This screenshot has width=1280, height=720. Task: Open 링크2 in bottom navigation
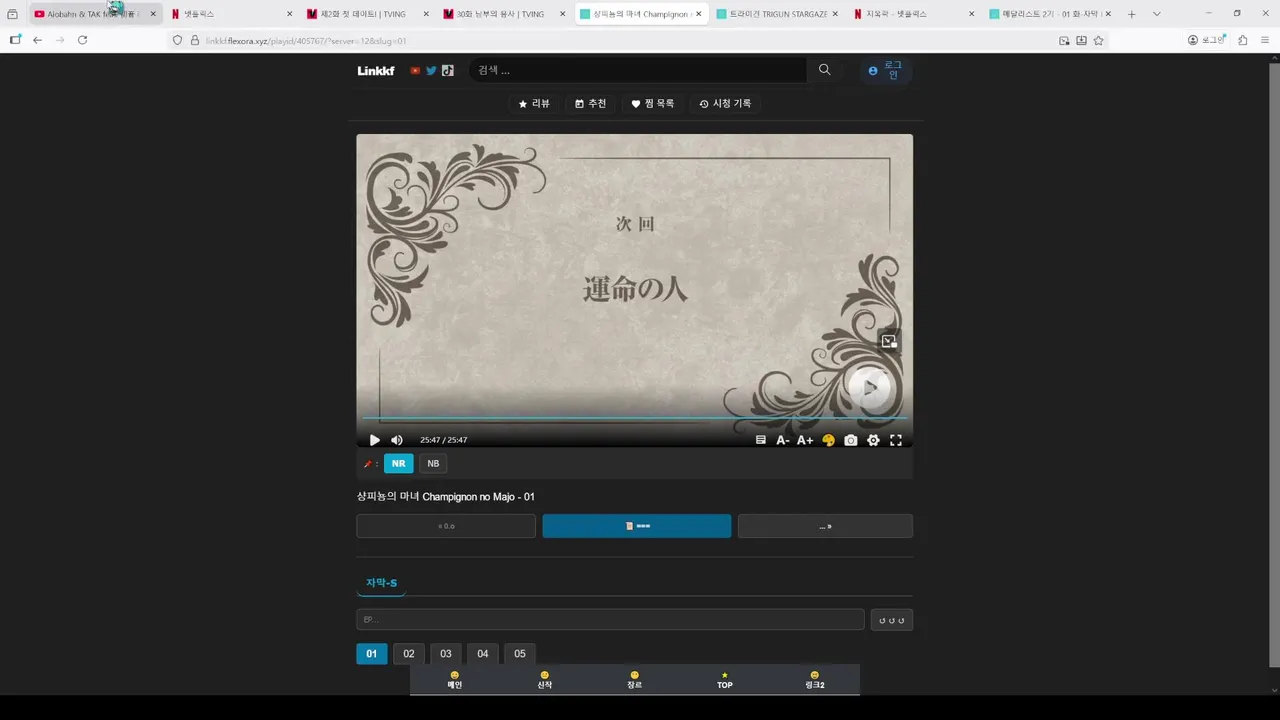[815, 680]
